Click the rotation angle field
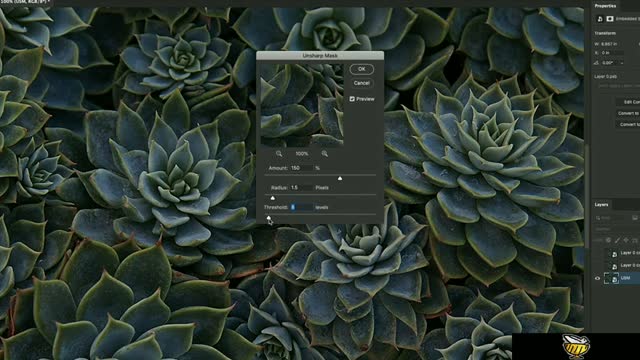This screenshot has width=640, height=360. 610,63
